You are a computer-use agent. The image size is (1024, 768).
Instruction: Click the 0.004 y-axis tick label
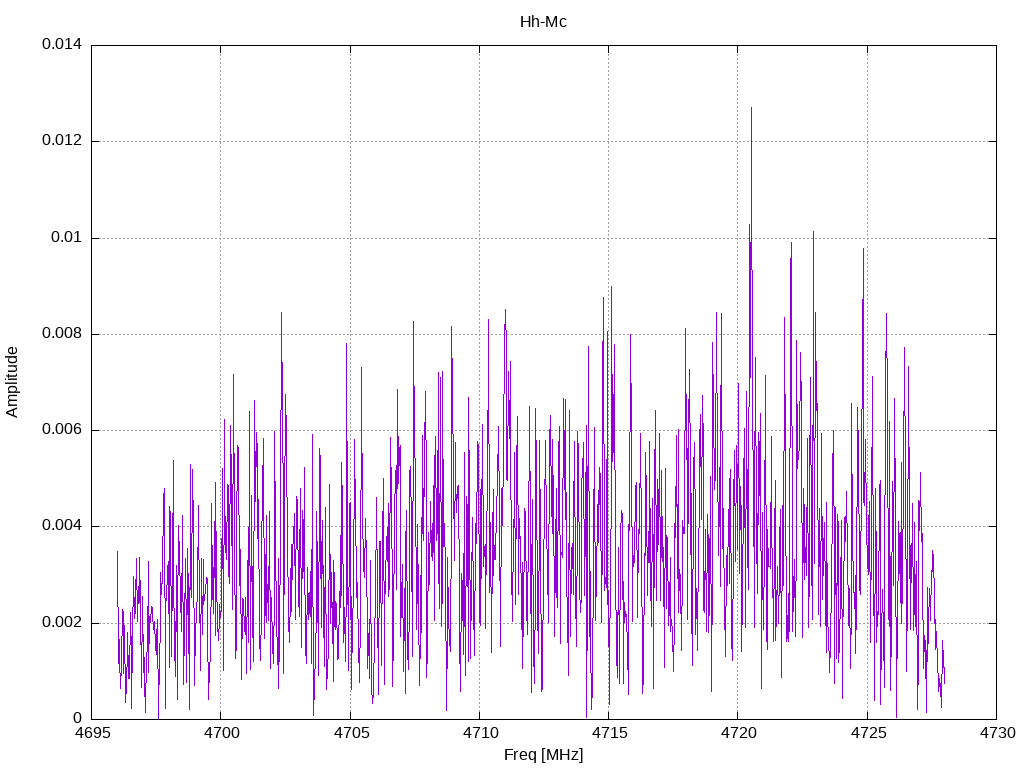62,526
